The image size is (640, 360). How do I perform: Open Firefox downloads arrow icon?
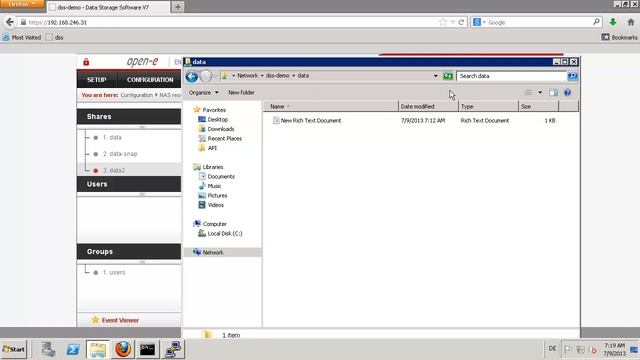[x=613, y=22]
